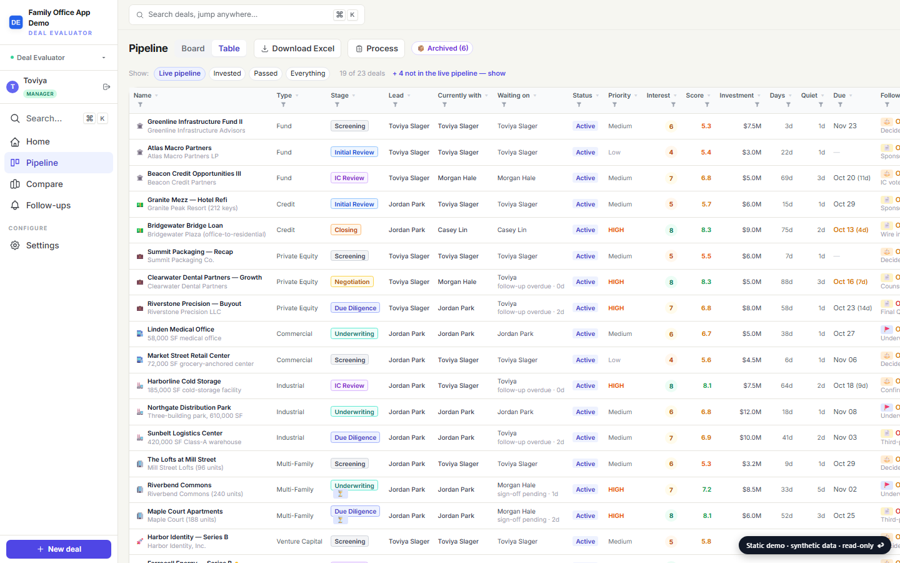This screenshot has width=900, height=563.
Task: Open Home in the sidebar
Action: [59, 142]
